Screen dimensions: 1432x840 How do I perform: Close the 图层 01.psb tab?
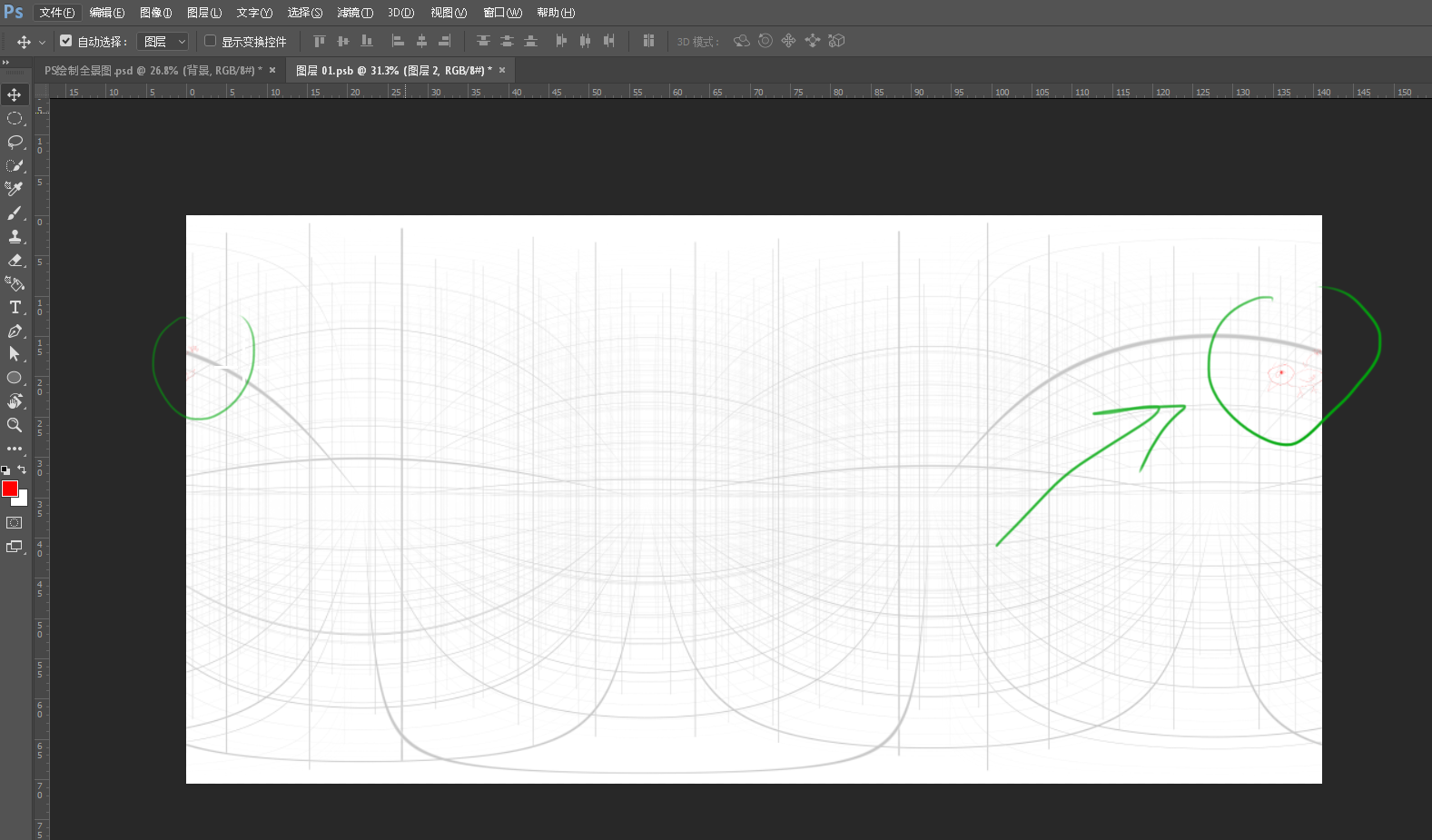pos(502,70)
